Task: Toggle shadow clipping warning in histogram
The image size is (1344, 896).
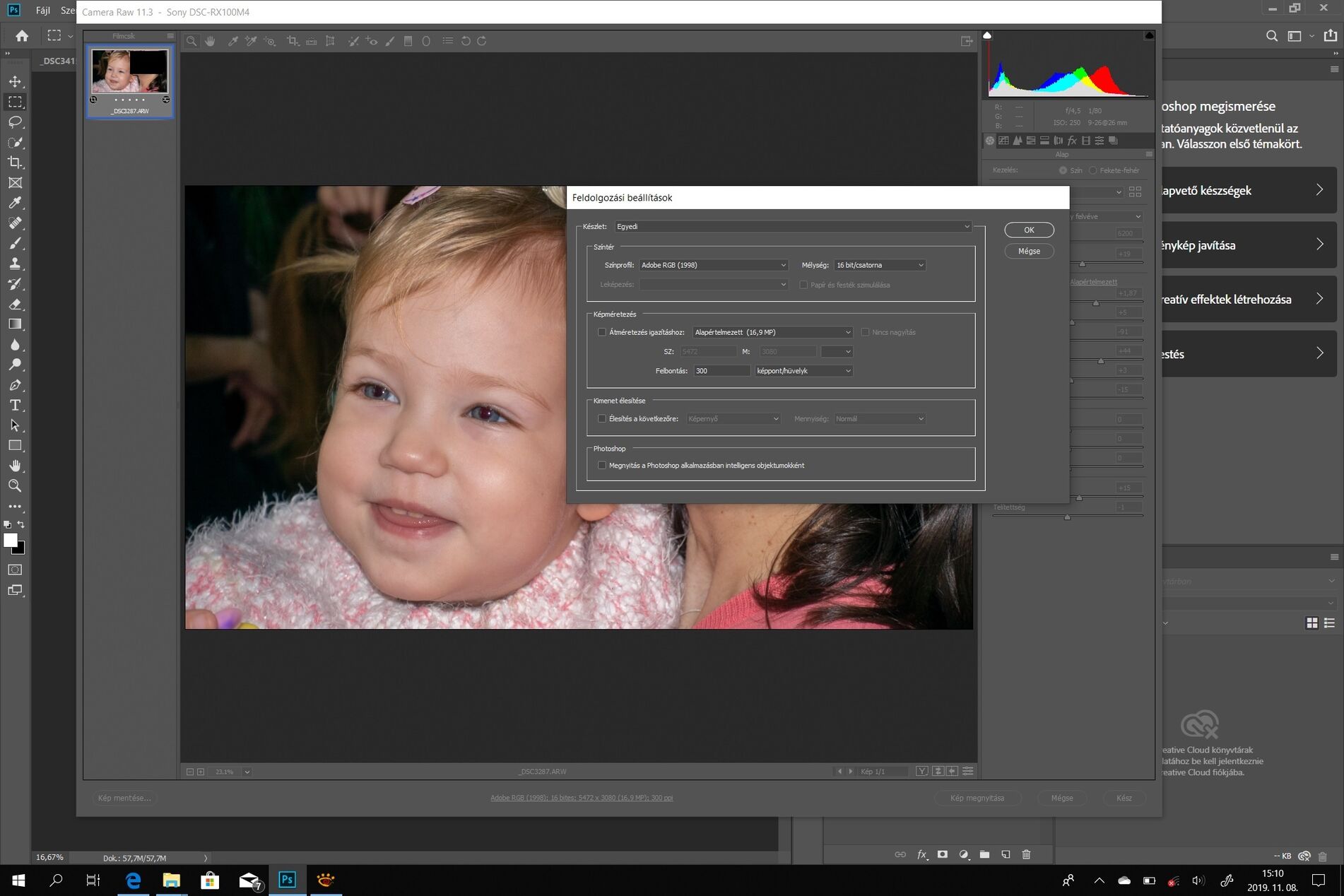Action: 987,35
